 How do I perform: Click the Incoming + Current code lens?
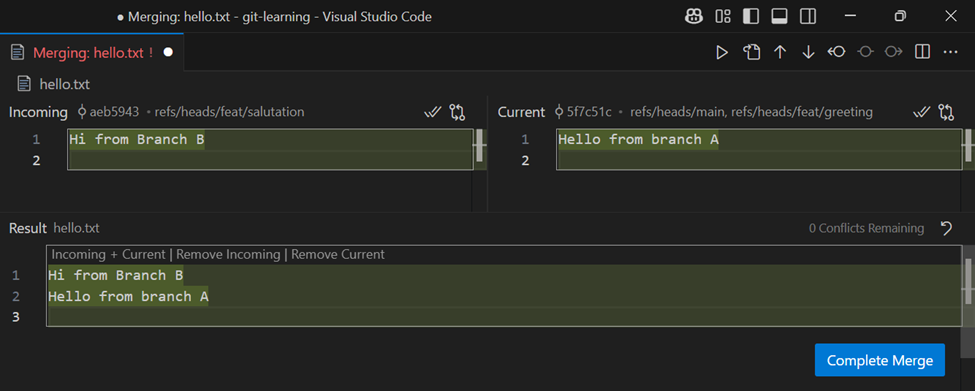click(108, 254)
